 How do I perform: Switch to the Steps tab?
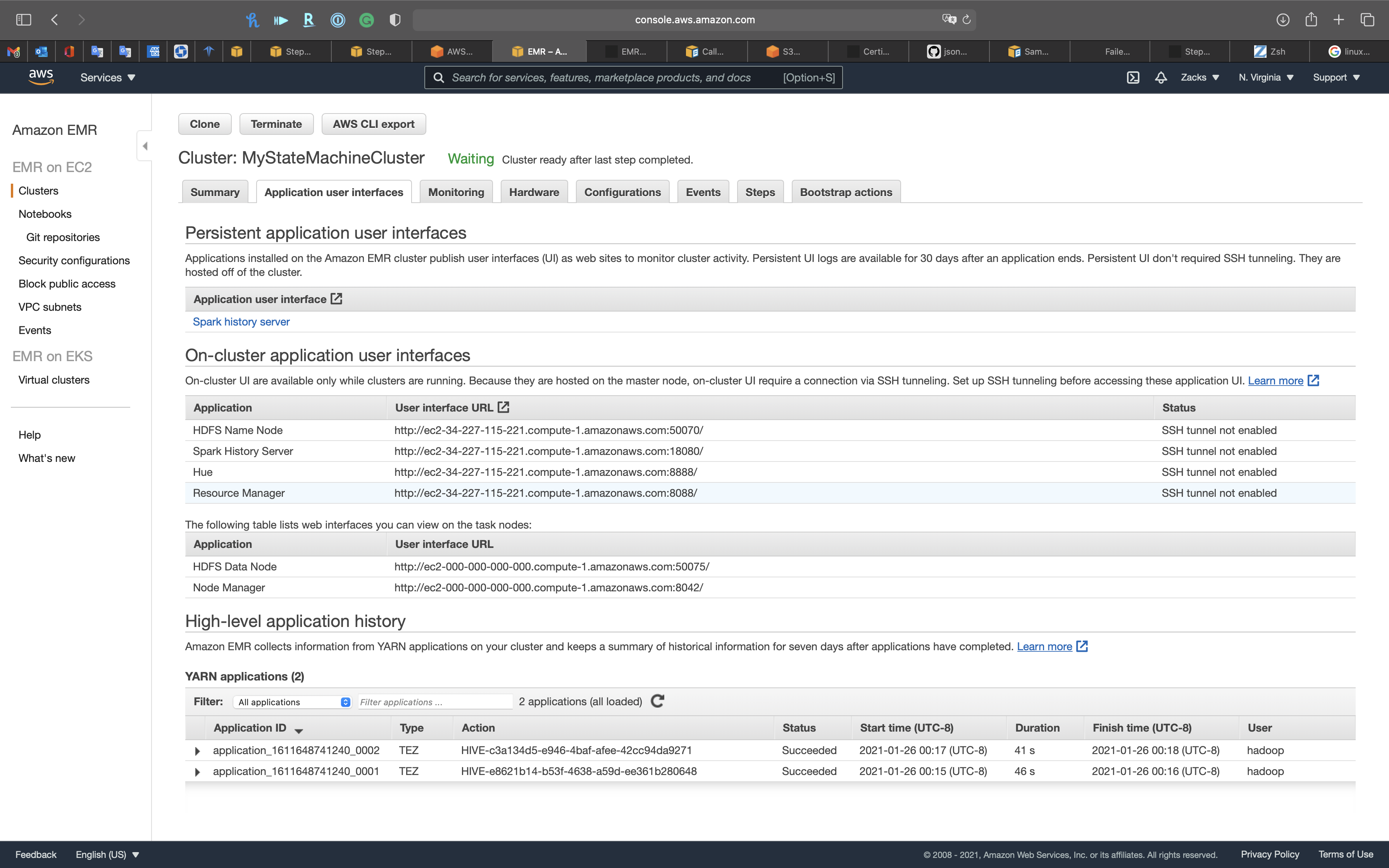(759, 192)
